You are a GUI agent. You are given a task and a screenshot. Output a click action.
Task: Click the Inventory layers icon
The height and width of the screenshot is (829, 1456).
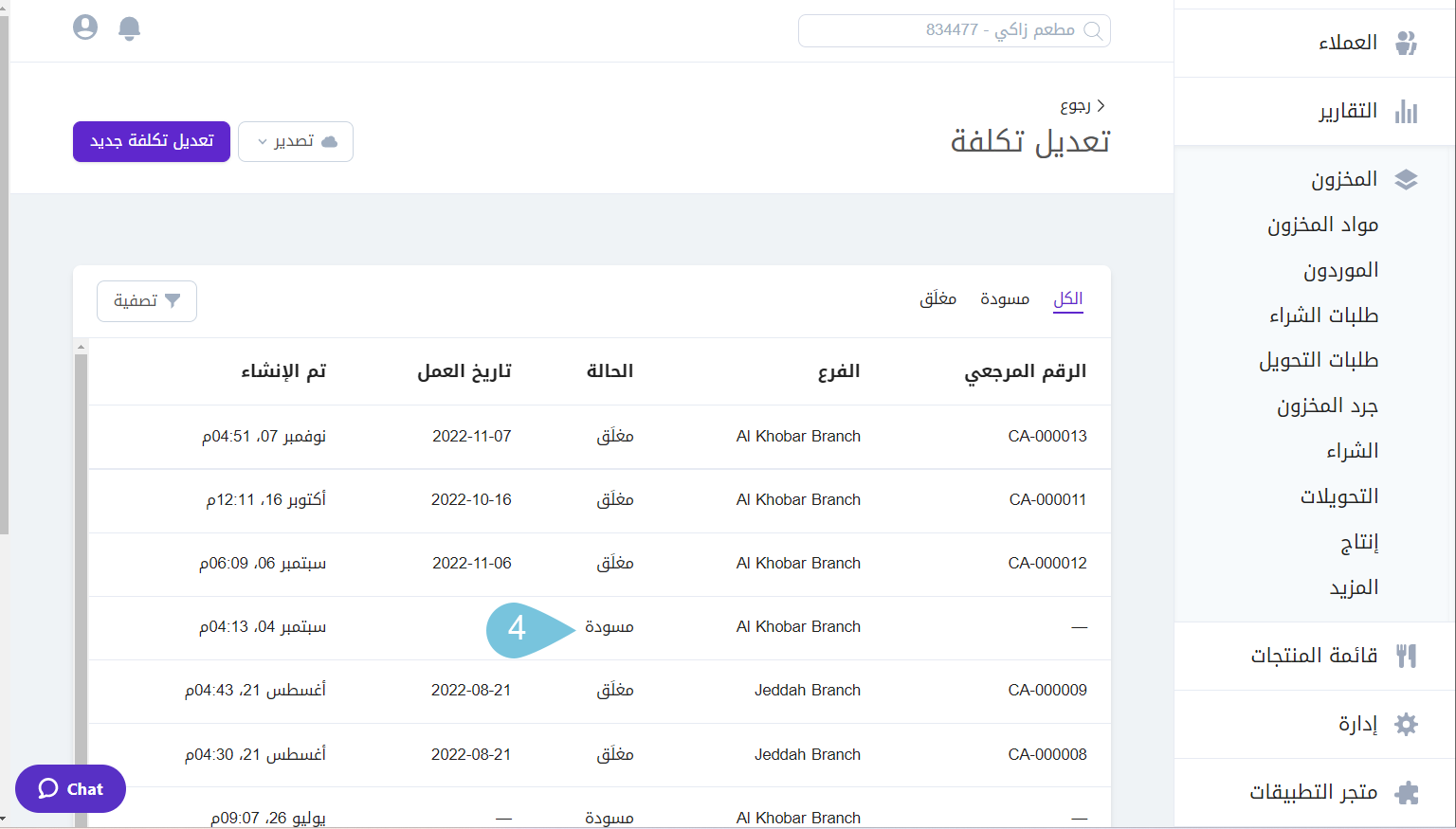(1406, 180)
